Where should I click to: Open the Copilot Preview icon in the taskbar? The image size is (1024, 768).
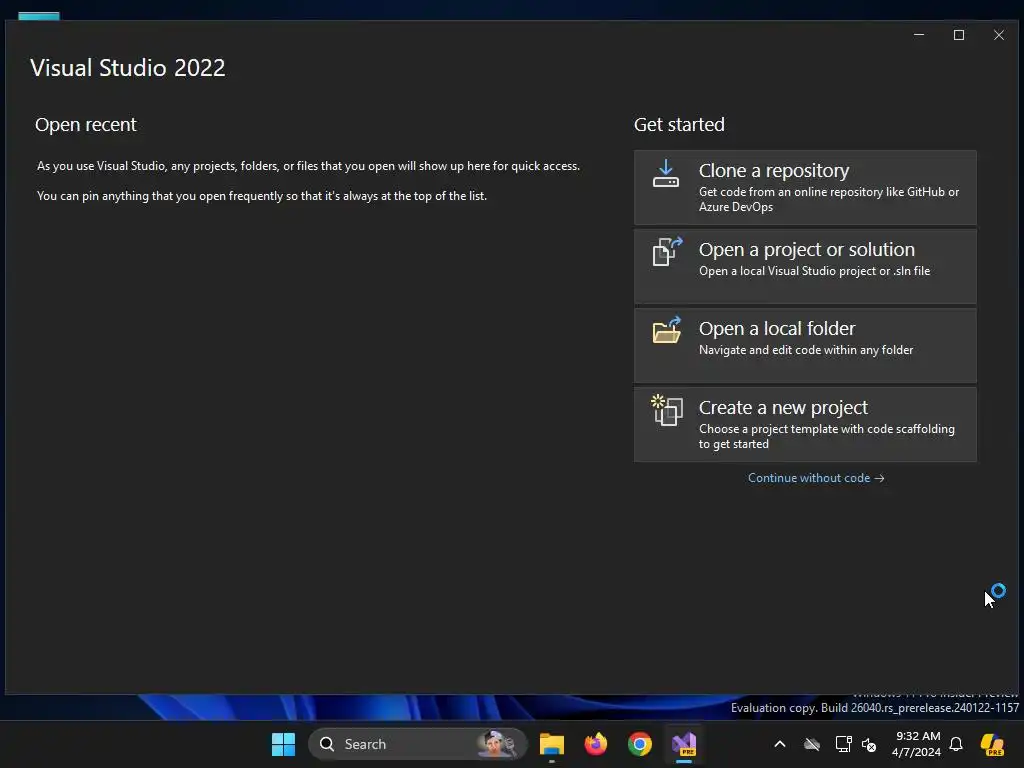click(993, 744)
